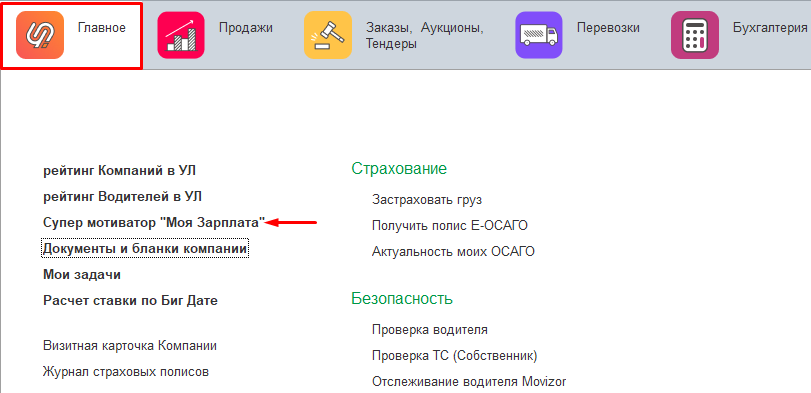
Task: Click the Страхование group heading
Action: [399, 168]
